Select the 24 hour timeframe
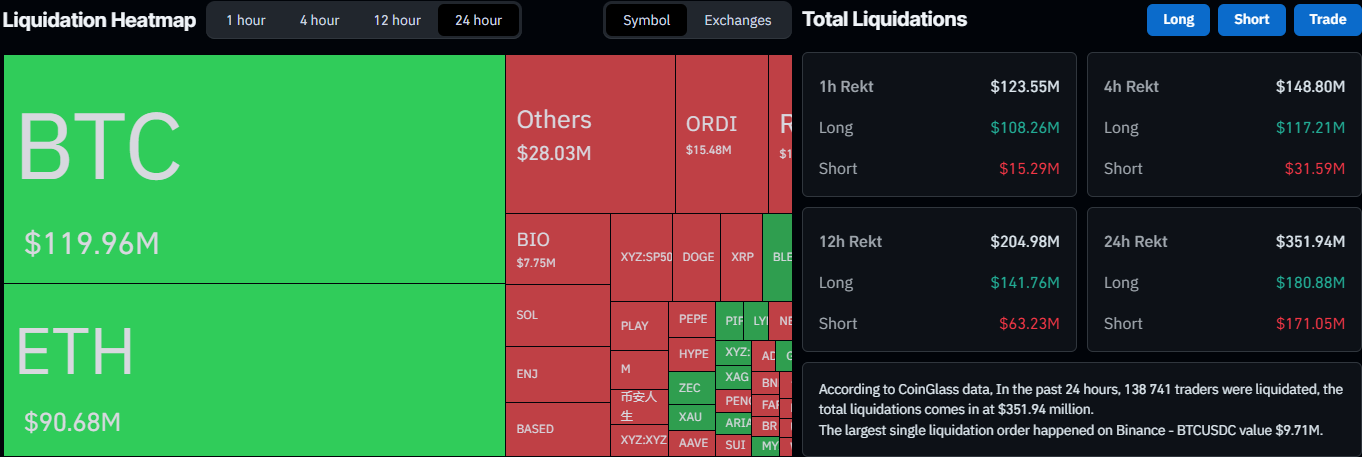This screenshot has height=457, width=1362. [478, 20]
